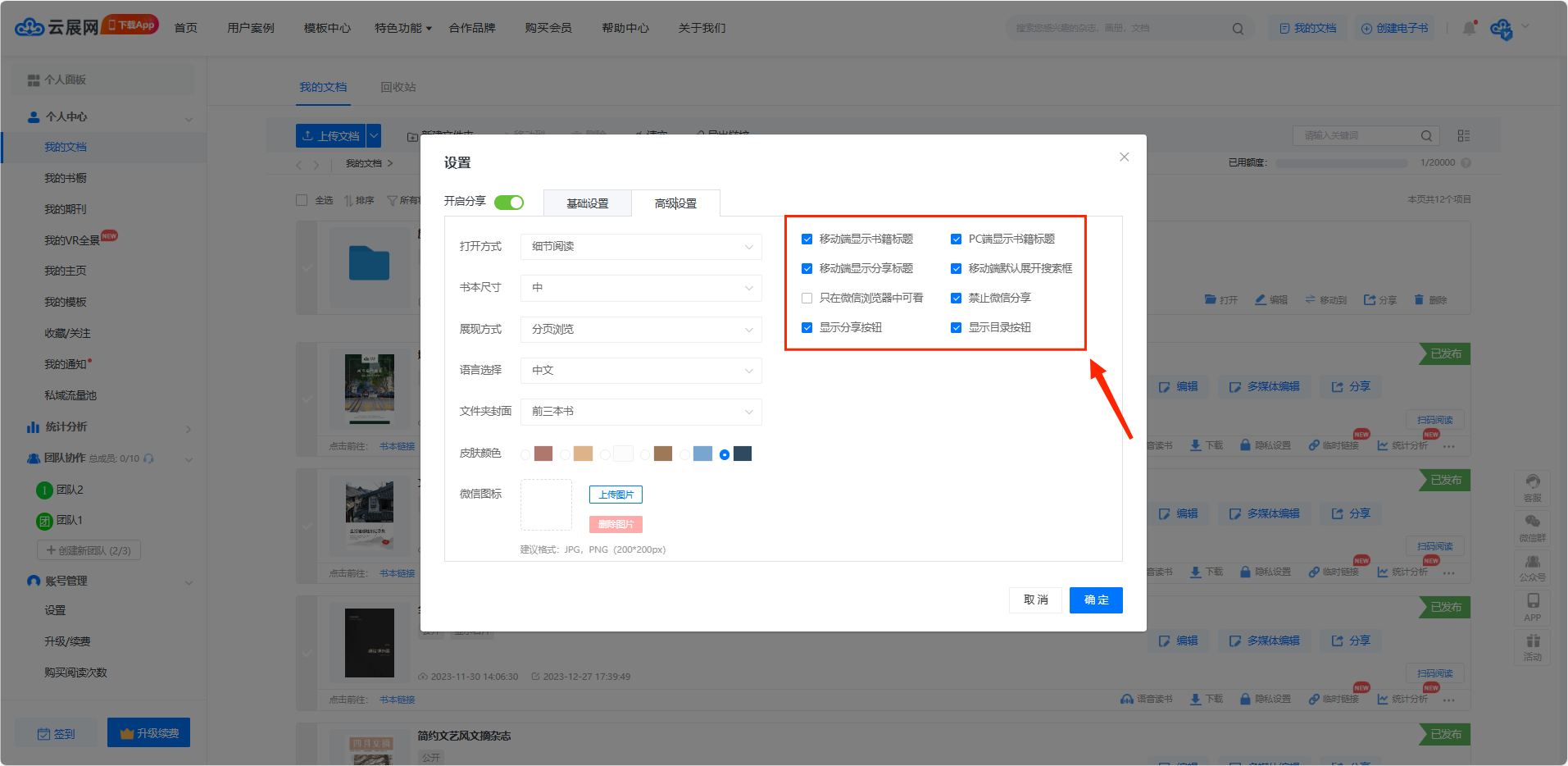The image size is (1568, 766).
Task: Select the light blue skin color swatch
Action: 702,454
